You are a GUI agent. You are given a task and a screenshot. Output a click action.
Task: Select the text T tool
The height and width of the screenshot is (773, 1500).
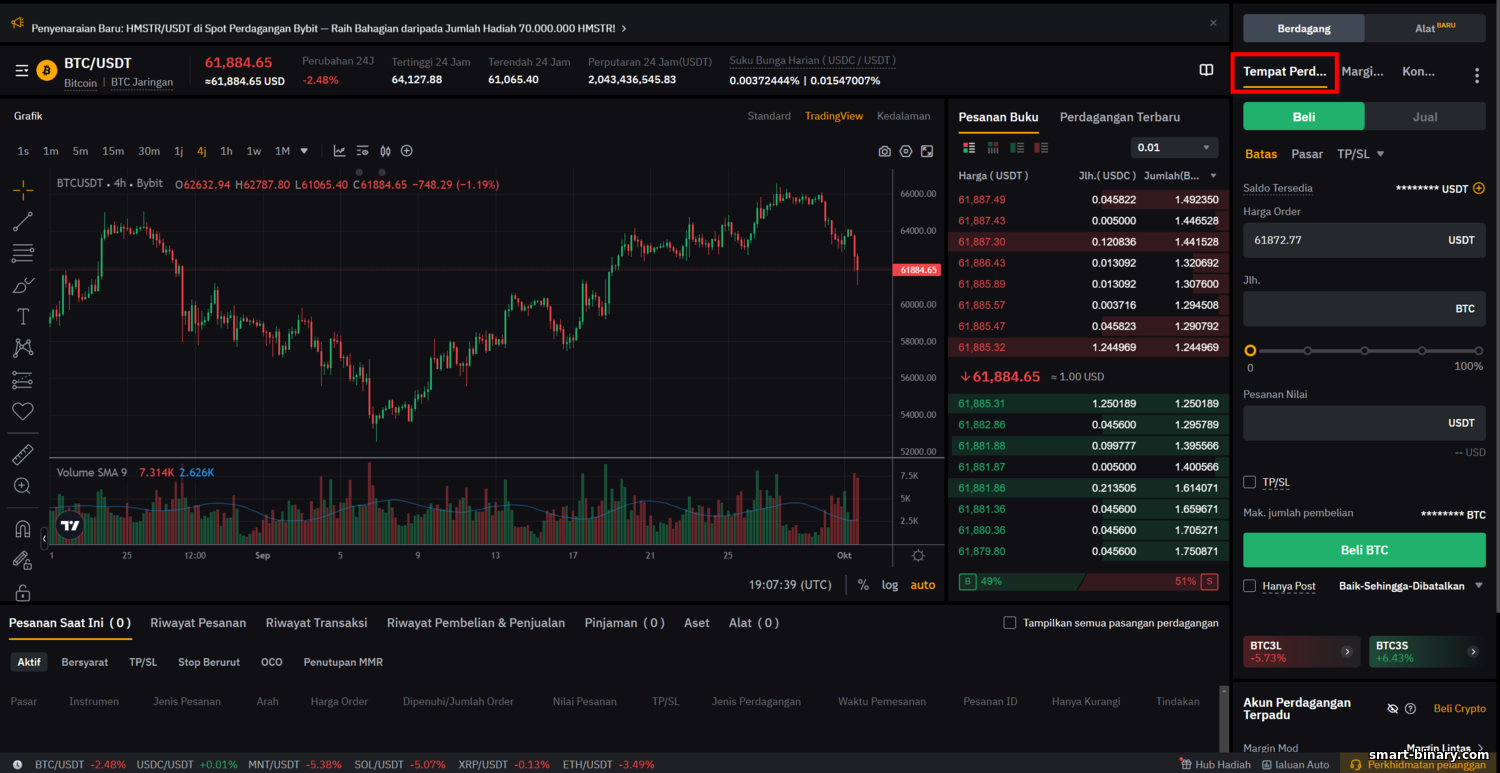point(23,316)
